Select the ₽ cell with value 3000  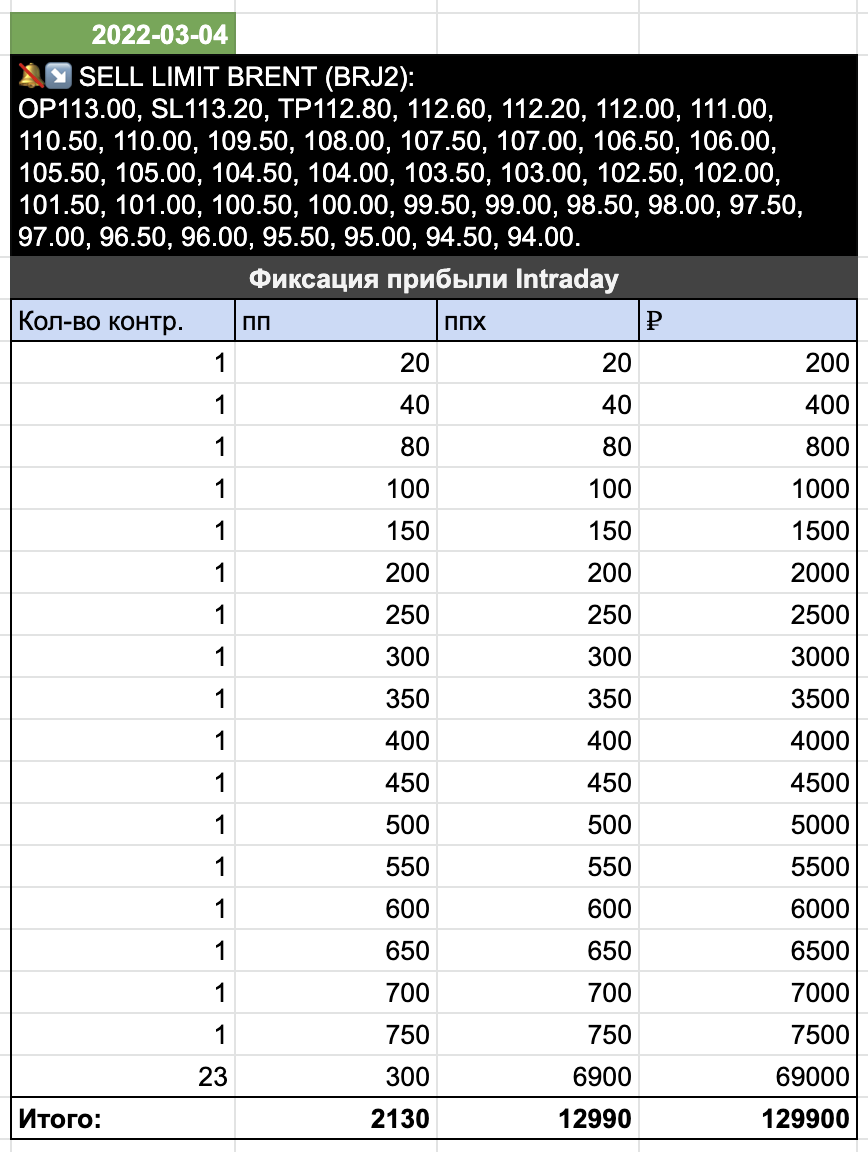point(748,656)
